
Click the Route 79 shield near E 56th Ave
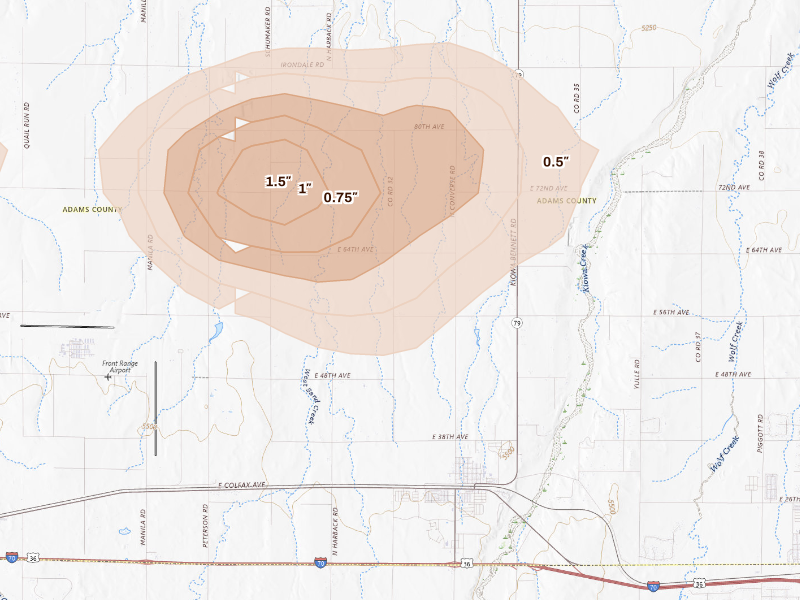[517, 323]
